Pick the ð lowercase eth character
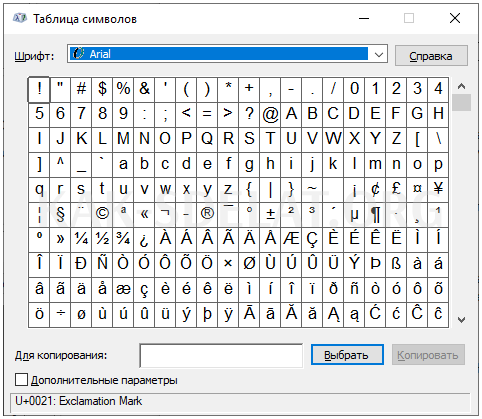482x419 pixels. pyautogui.click(x=333, y=289)
